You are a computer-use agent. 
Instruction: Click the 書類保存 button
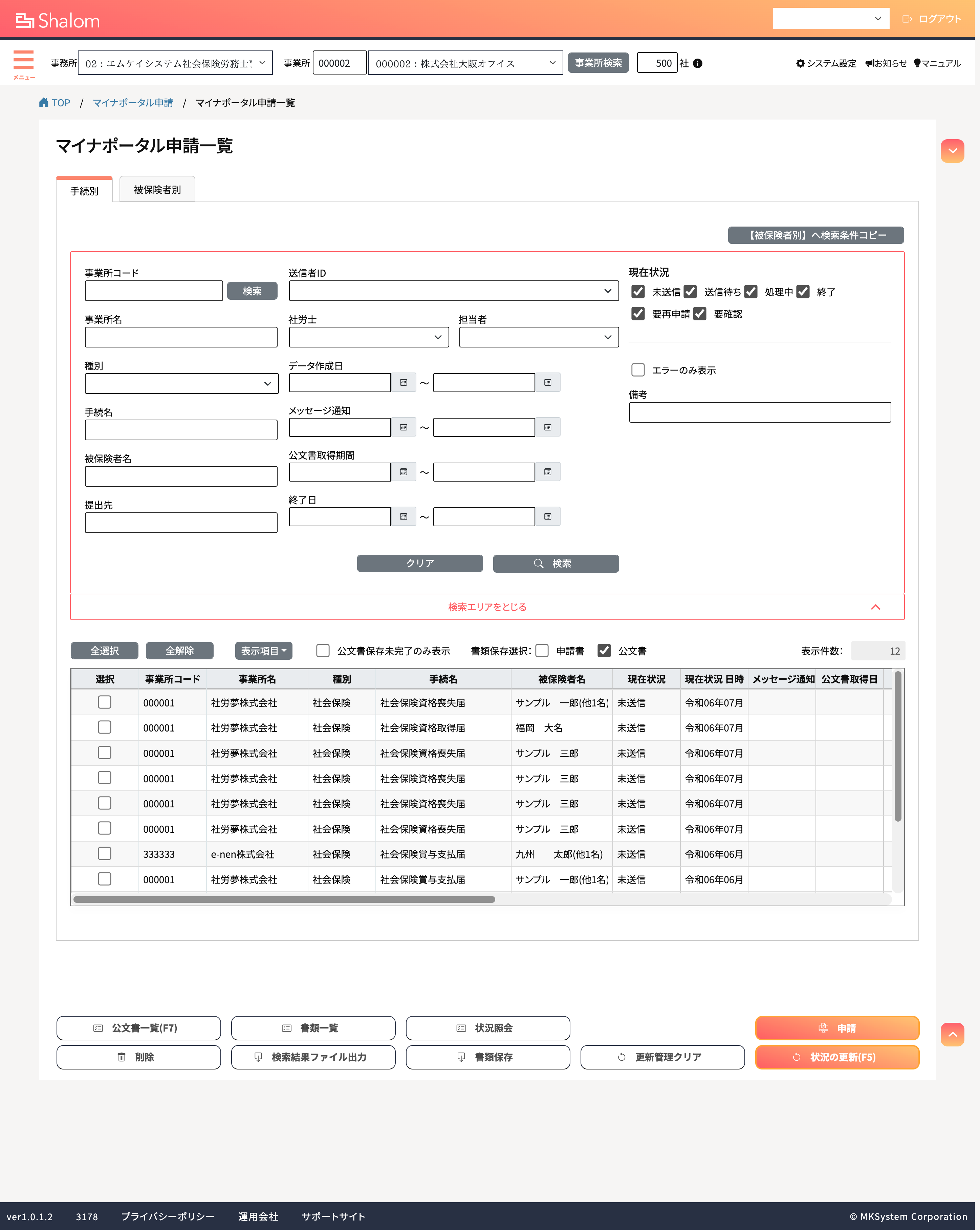[488, 1057]
